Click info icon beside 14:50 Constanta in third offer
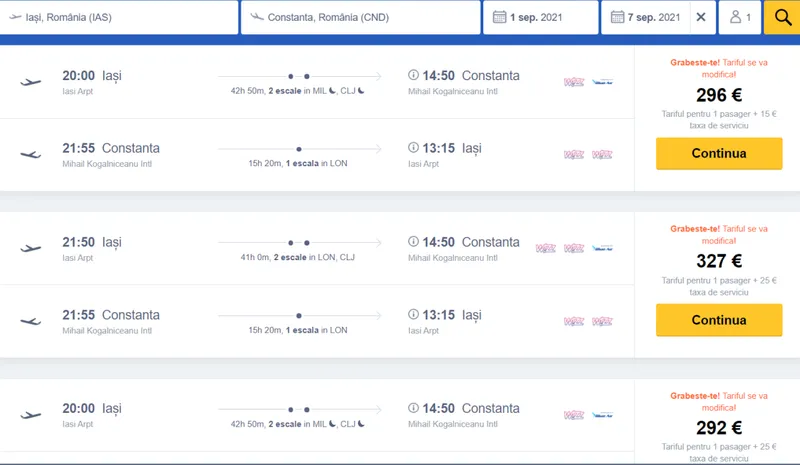 click(x=414, y=409)
